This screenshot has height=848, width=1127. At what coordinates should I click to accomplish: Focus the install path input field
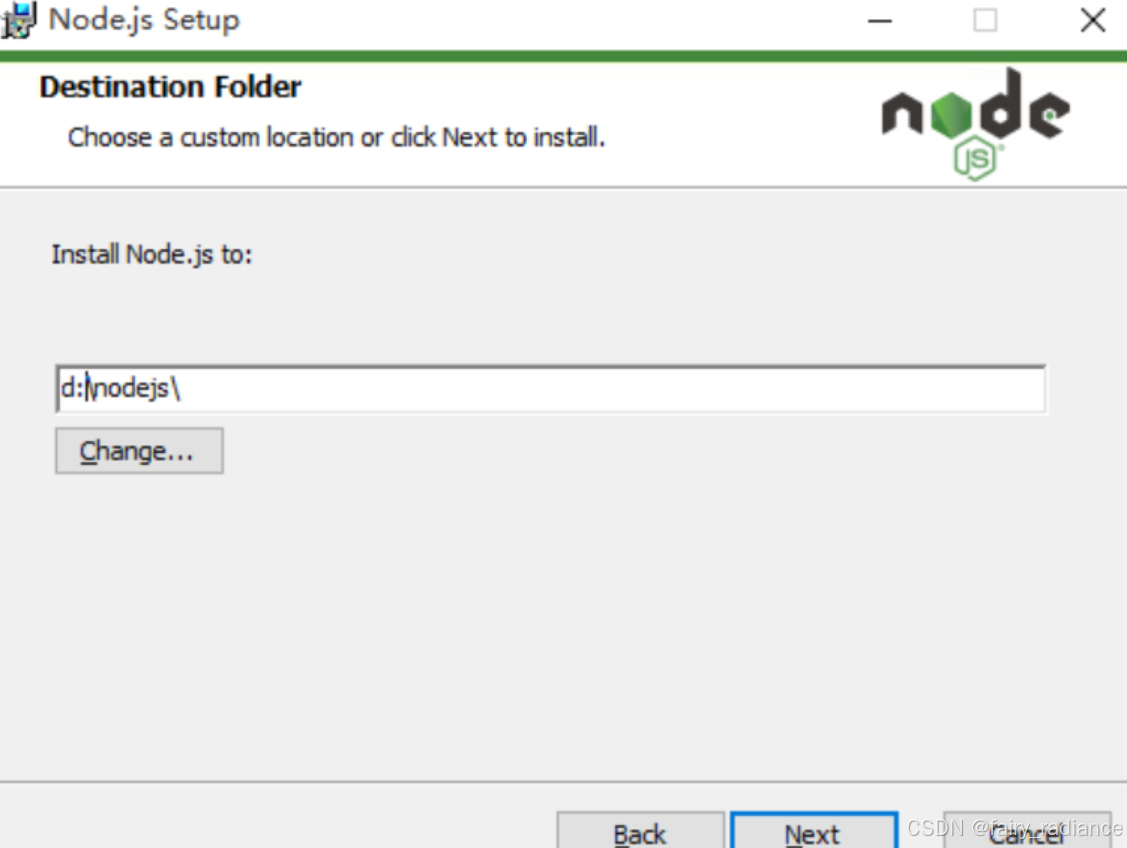click(551, 389)
